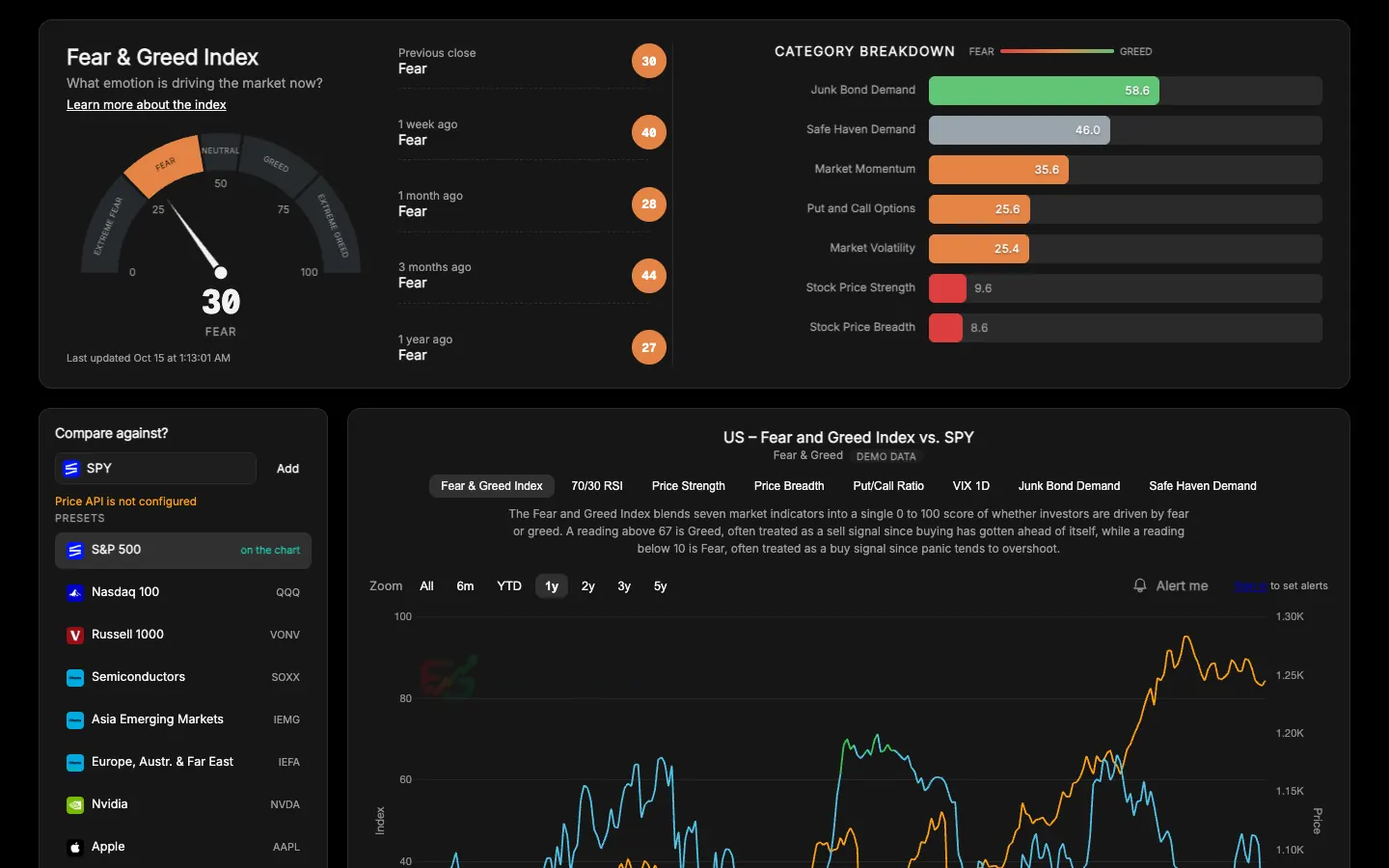Switch chart zoom to 2y
The height and width of the screenshot is (868, 1389).
pos(588,586)
